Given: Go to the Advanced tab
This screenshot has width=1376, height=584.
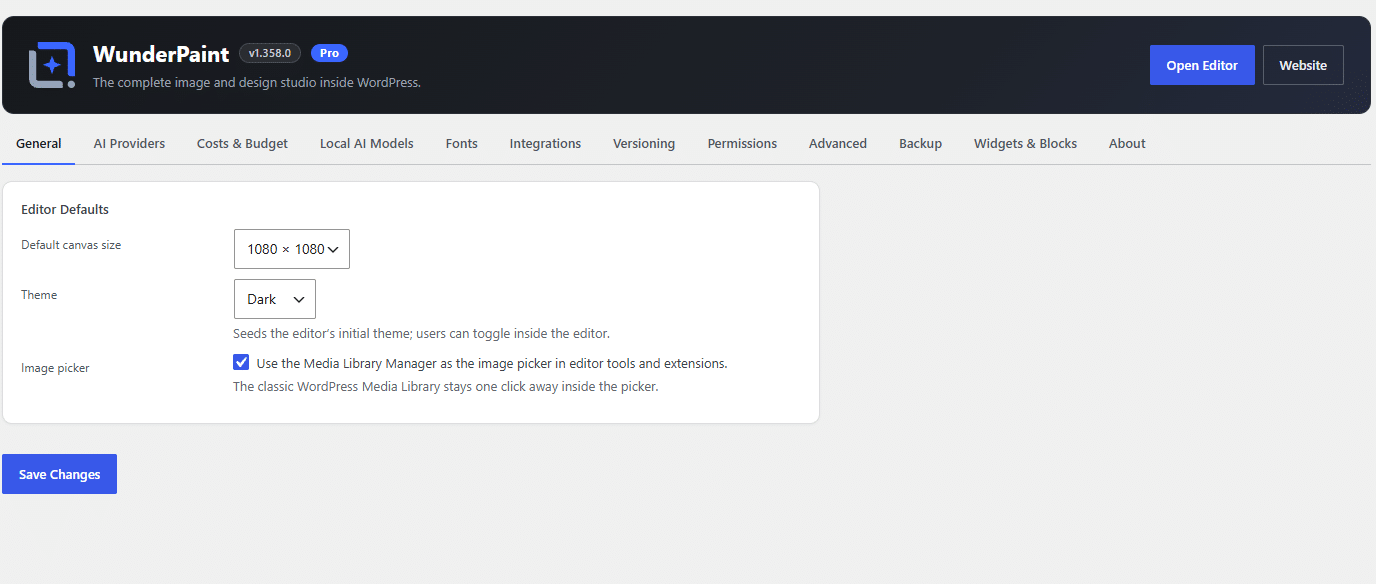Looking at the screenshot, I should pyautogui.click(x=838, y=143).
